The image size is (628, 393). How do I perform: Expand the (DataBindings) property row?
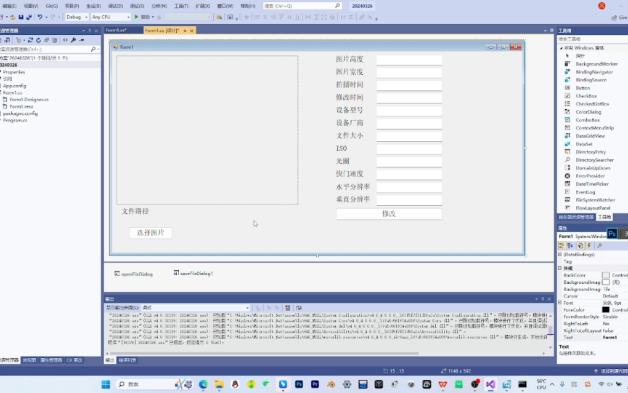point(560,254)
